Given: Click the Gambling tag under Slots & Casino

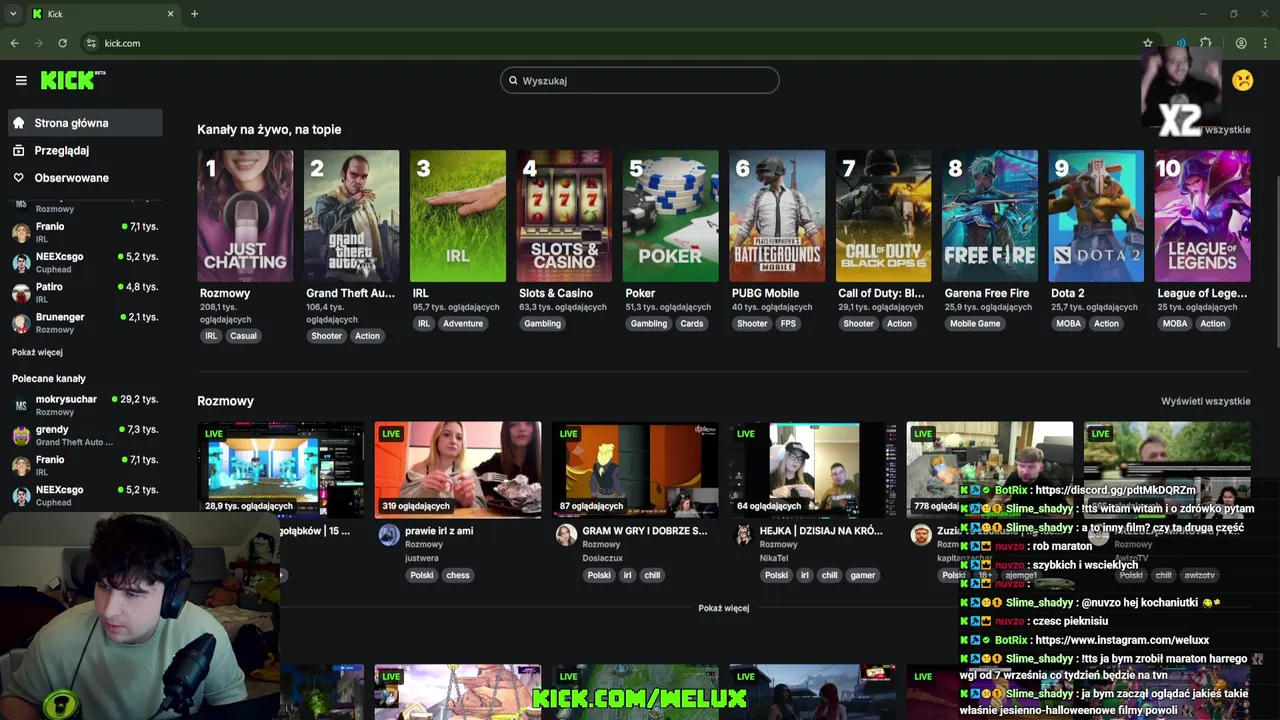Looking at the screenshot, I should point(543,323).
